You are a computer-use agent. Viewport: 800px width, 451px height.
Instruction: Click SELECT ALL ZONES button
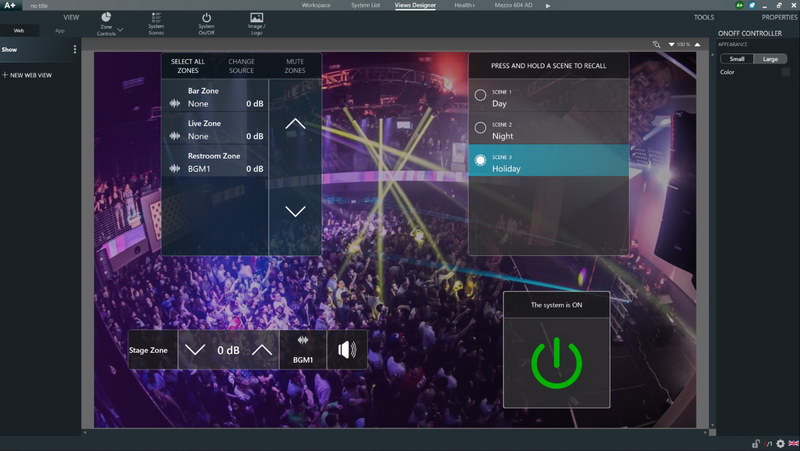tap(188, 66)
